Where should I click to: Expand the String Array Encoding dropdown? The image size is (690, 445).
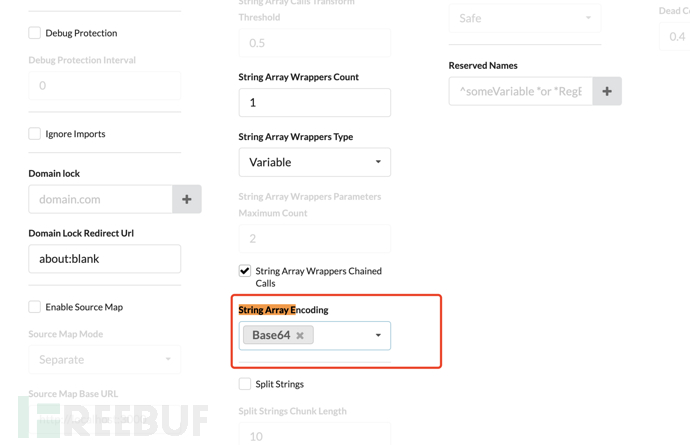click(377, 336)
